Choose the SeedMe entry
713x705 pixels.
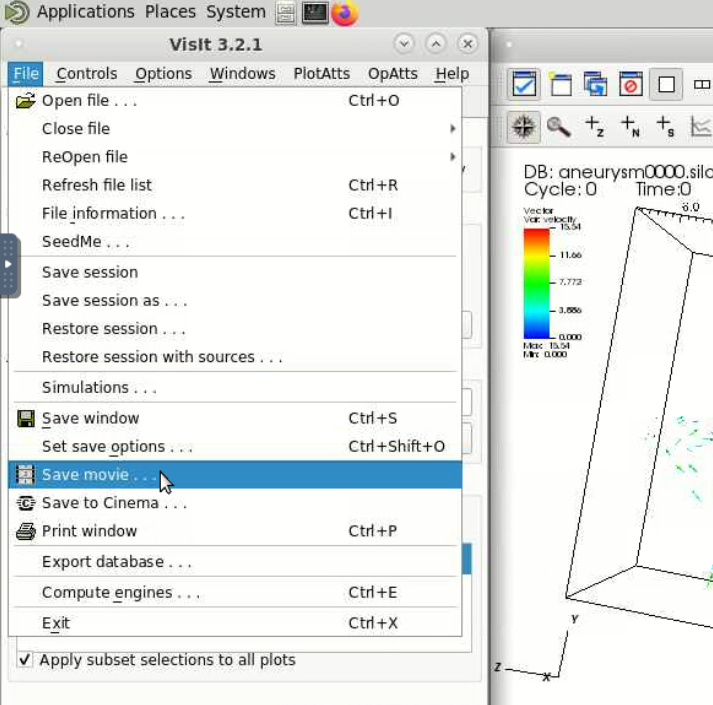[x=235, y=242]
